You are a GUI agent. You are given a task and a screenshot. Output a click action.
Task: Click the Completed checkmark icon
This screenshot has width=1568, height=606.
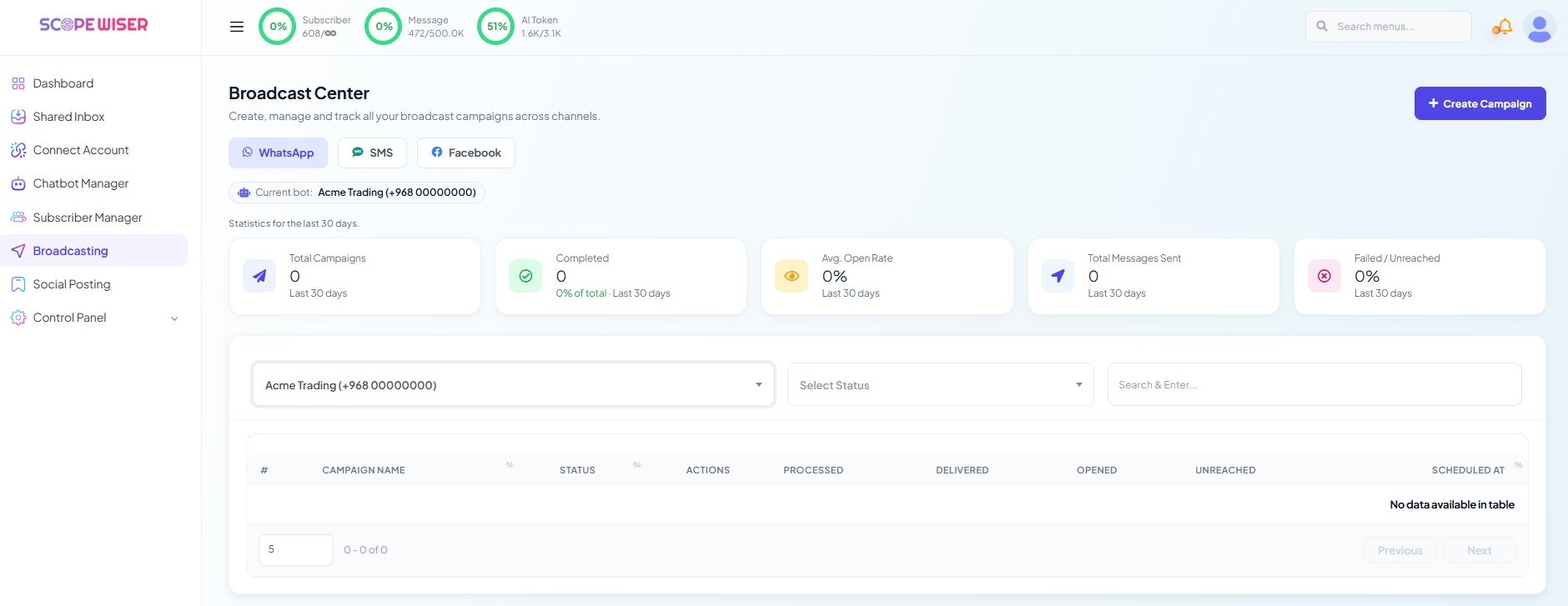525,276
